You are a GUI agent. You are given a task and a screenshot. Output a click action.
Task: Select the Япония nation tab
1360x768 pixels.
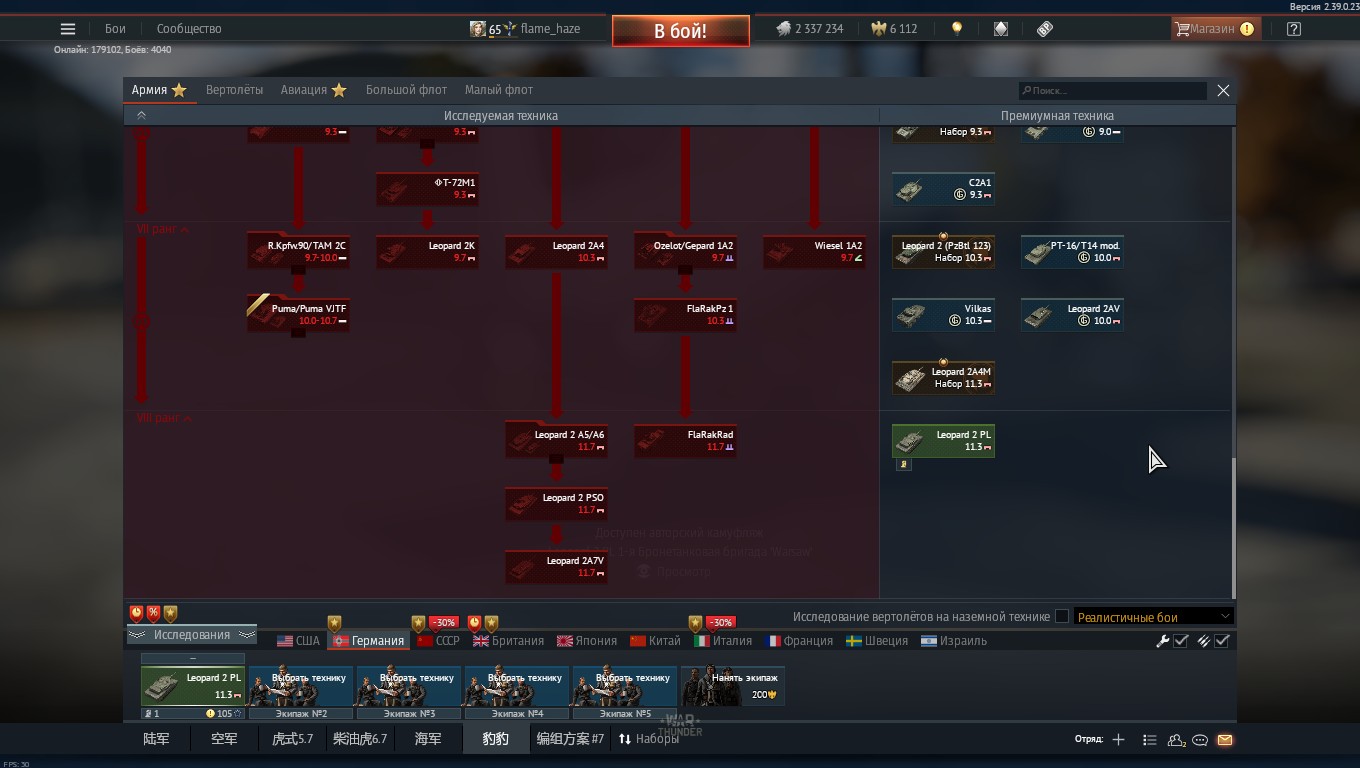point(587,641)
